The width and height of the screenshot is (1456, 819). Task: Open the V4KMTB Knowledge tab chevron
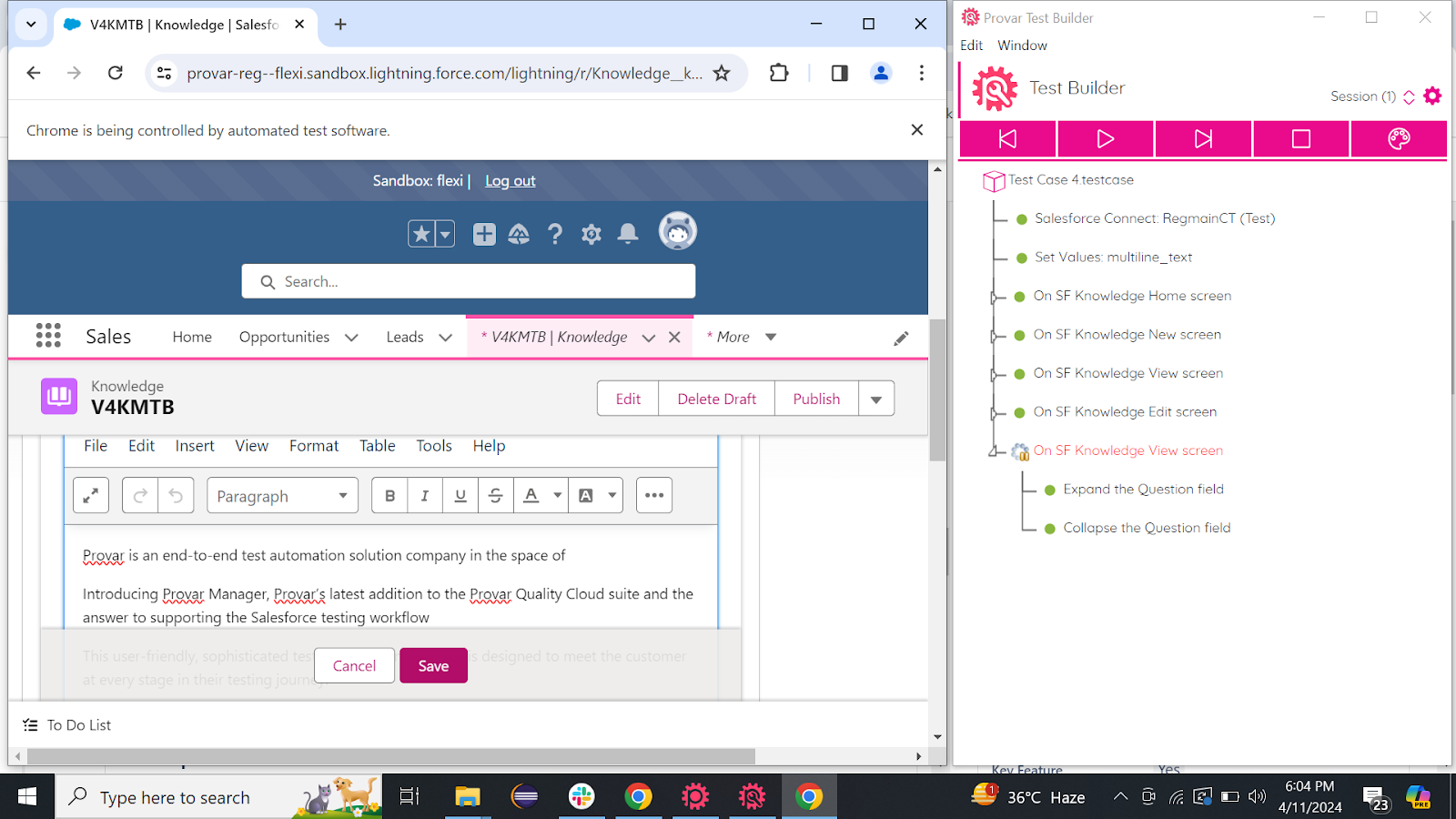point(648,338)
